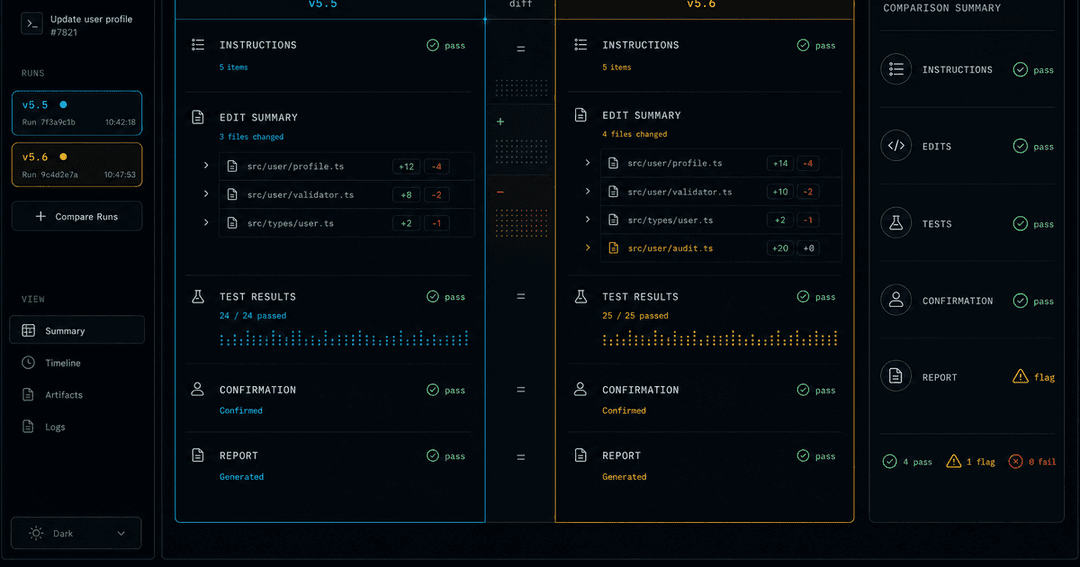Click the v5.5 Confirmation person icon

point(198,389)
